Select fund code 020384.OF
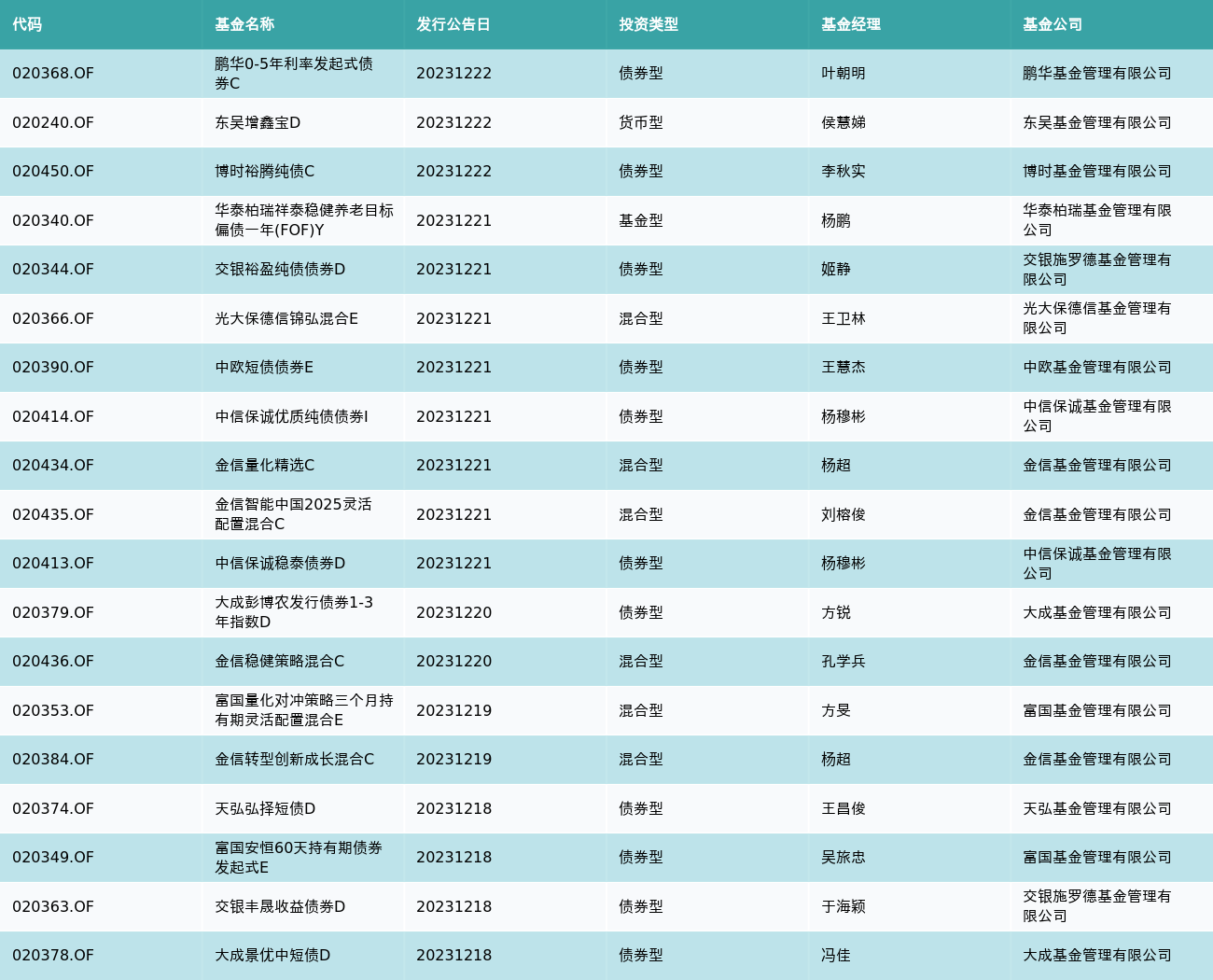Screen dimensions: 1213x980 [53, 760]
